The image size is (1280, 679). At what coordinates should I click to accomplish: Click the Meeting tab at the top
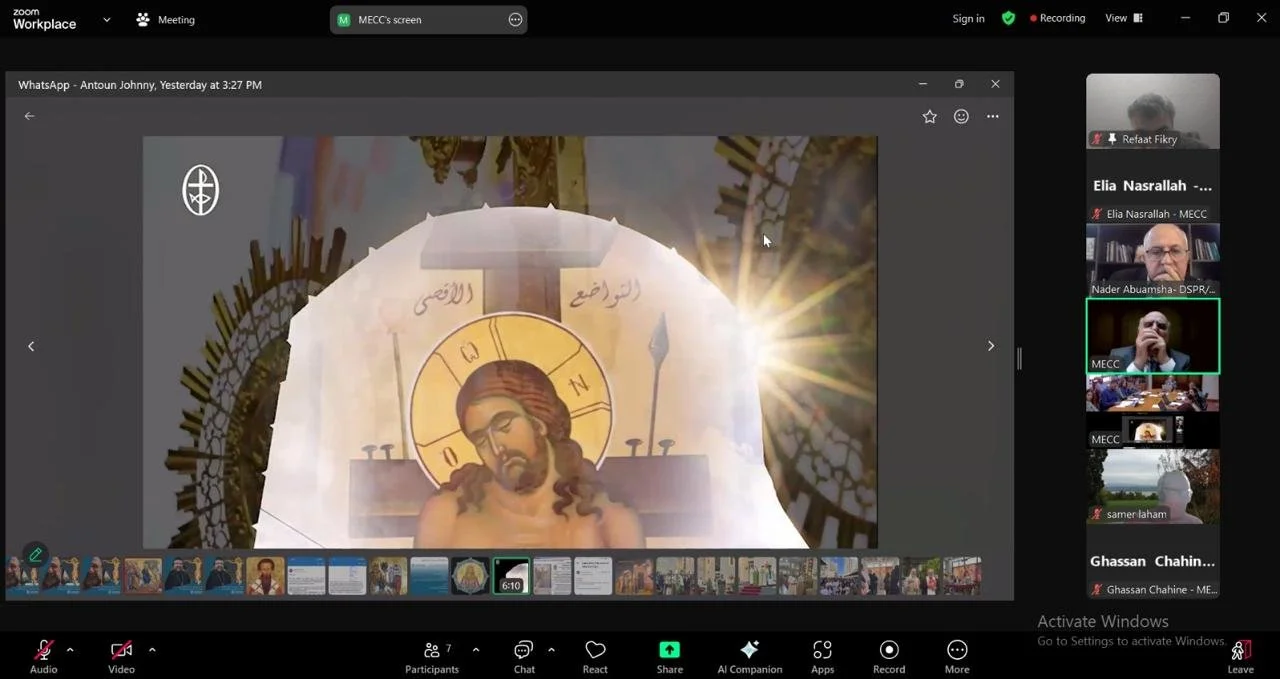[166, 19]
